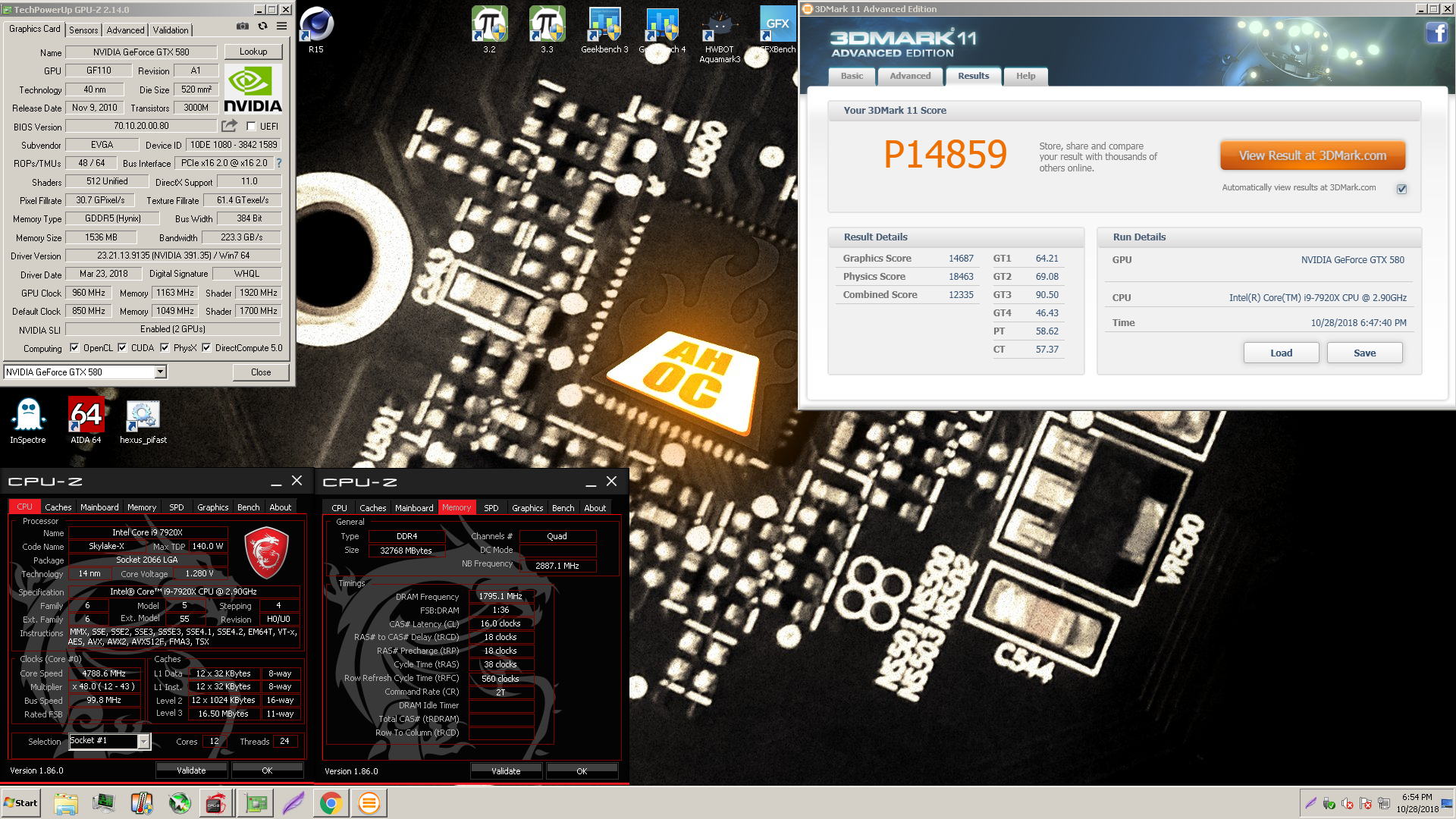Toggle the OpenCL computing checkbox
The width and height of the screenshot is (1456, 819).
pyautogui.click(x=74, y=348)
